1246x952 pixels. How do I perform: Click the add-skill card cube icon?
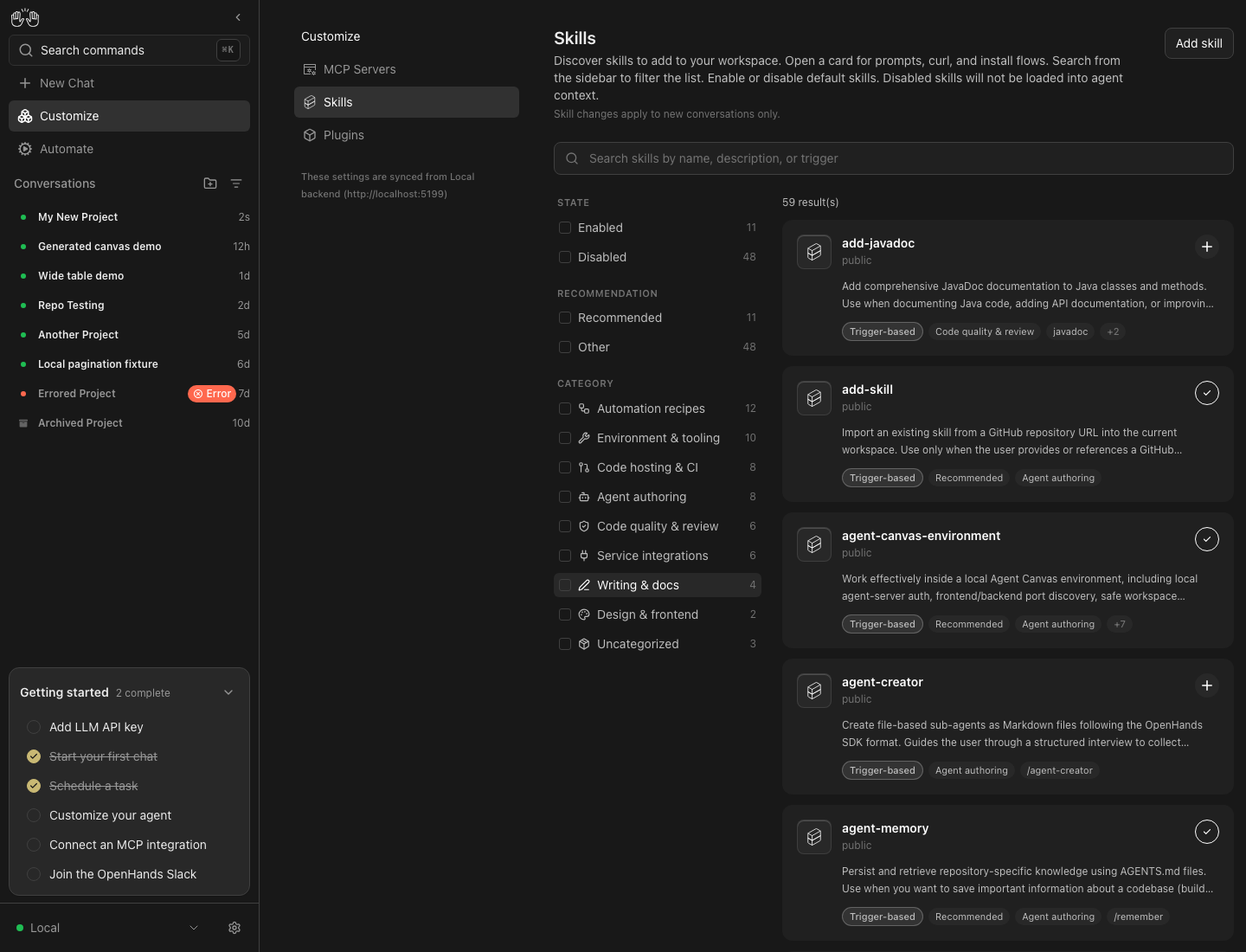pyautogui.click(x=814, y=398)
